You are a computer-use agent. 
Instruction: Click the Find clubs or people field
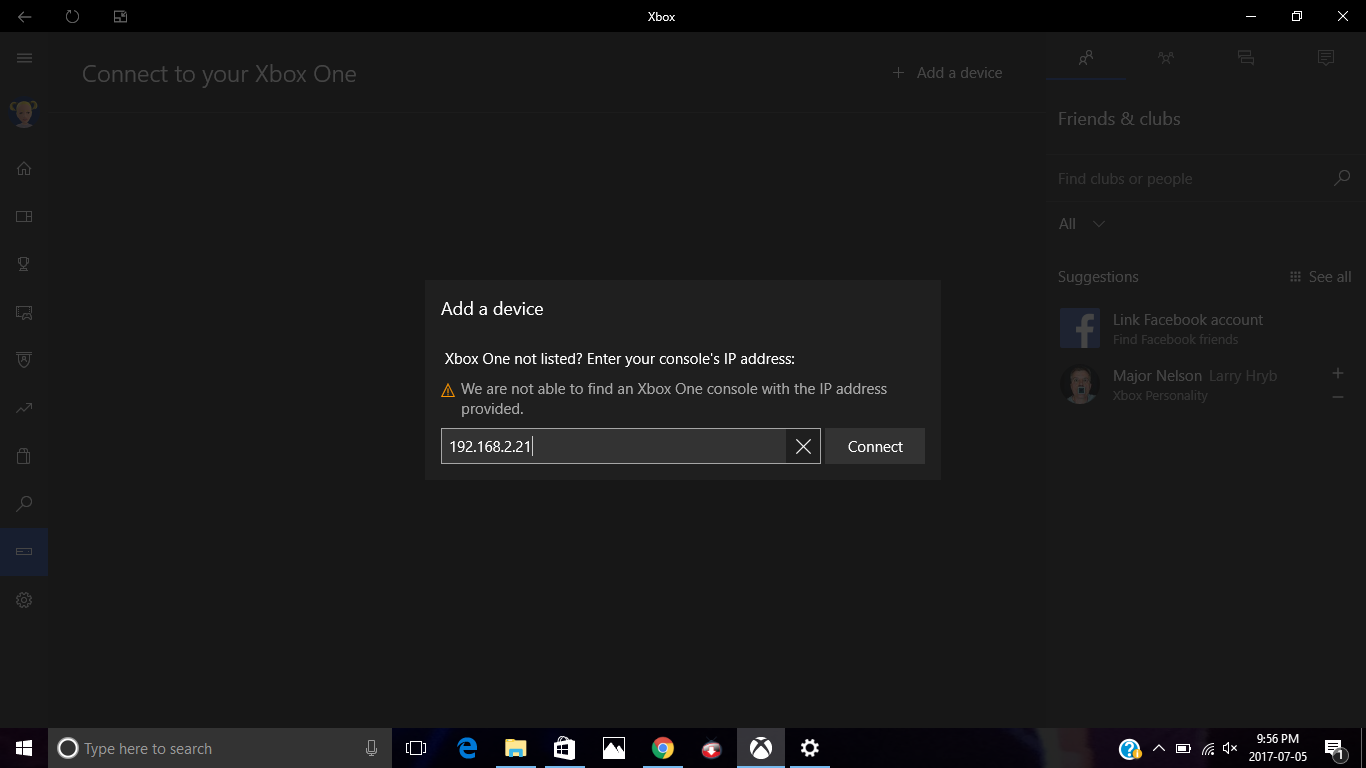1190,179
